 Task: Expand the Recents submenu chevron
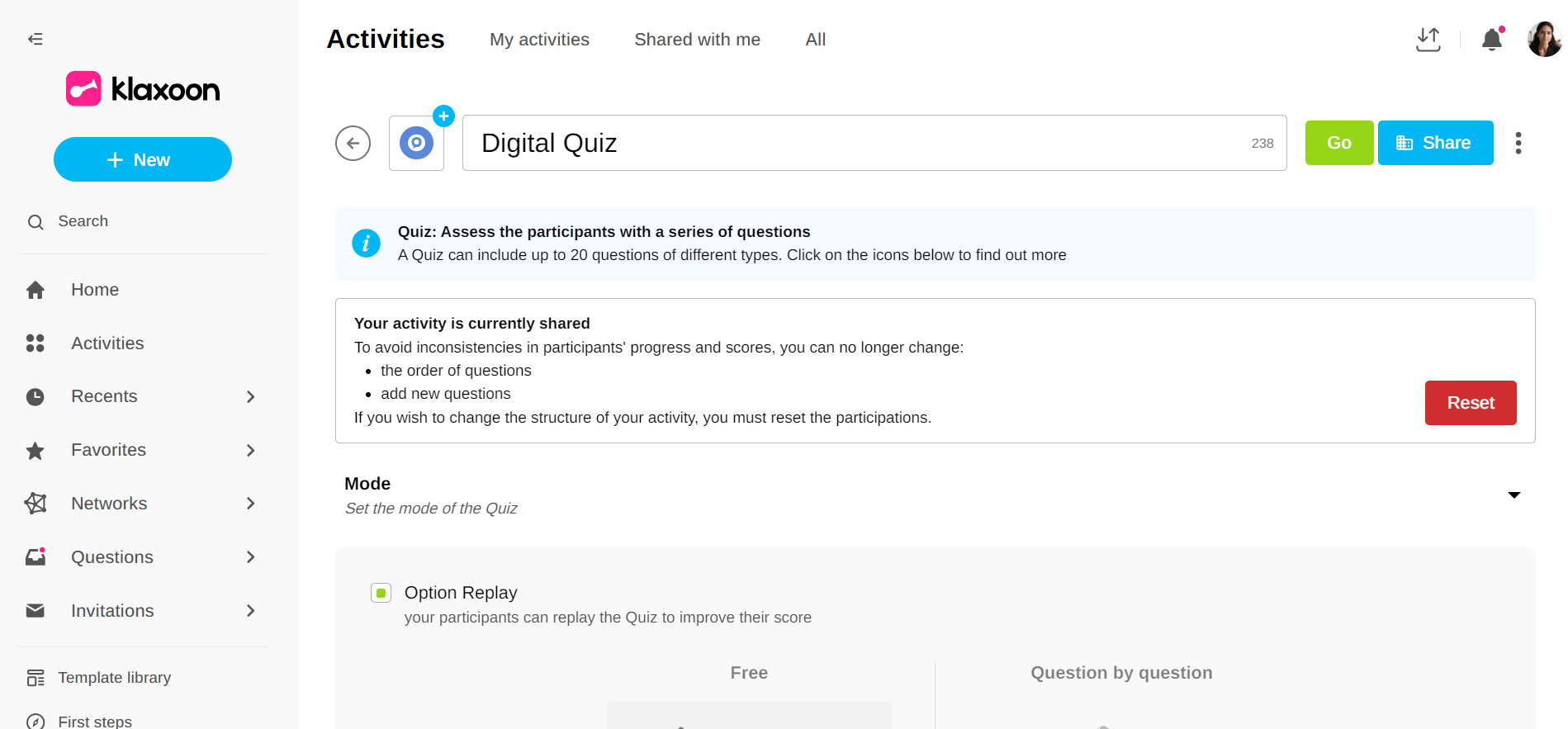[x=250, y=397]
